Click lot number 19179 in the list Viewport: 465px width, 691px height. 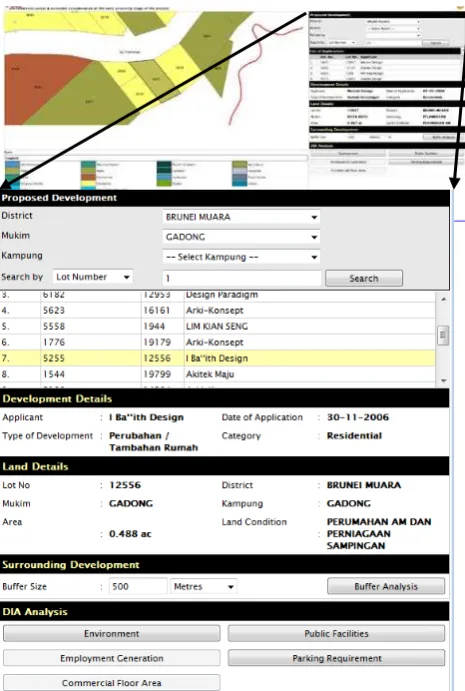[156, 342]
